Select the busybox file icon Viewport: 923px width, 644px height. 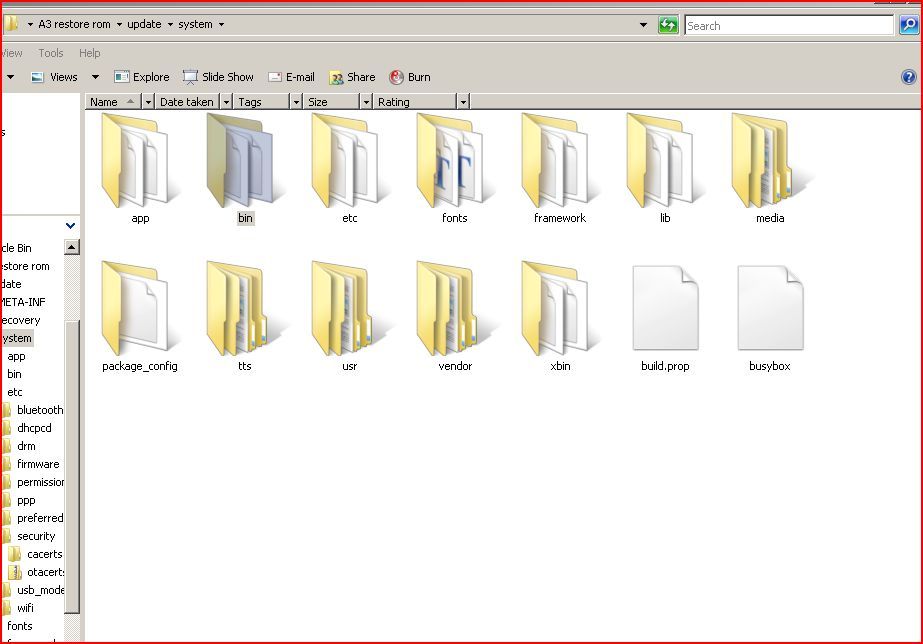[769, 308]
